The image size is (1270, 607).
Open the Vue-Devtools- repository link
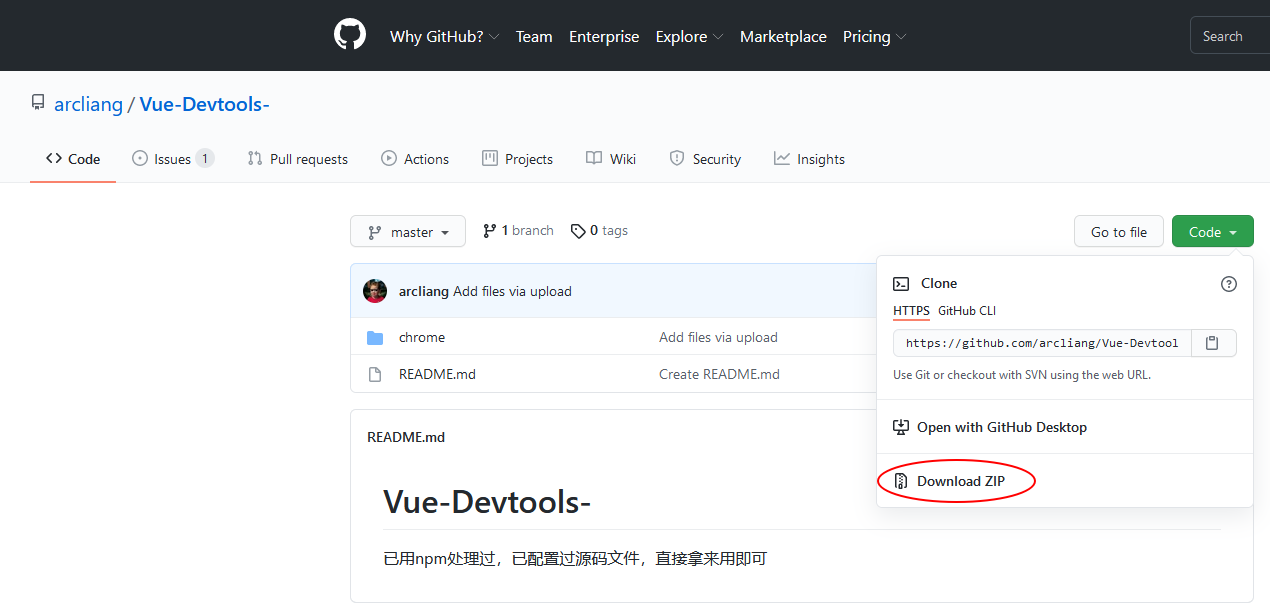pyautogui.click(x=205, y=104)
